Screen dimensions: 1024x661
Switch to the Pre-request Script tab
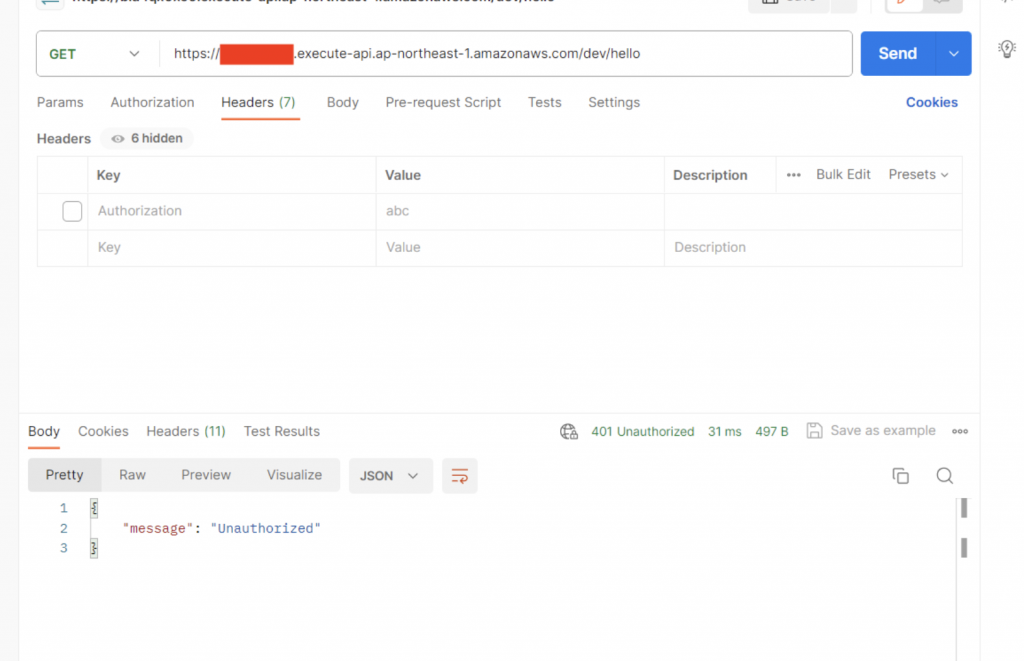tap(443, 102)
